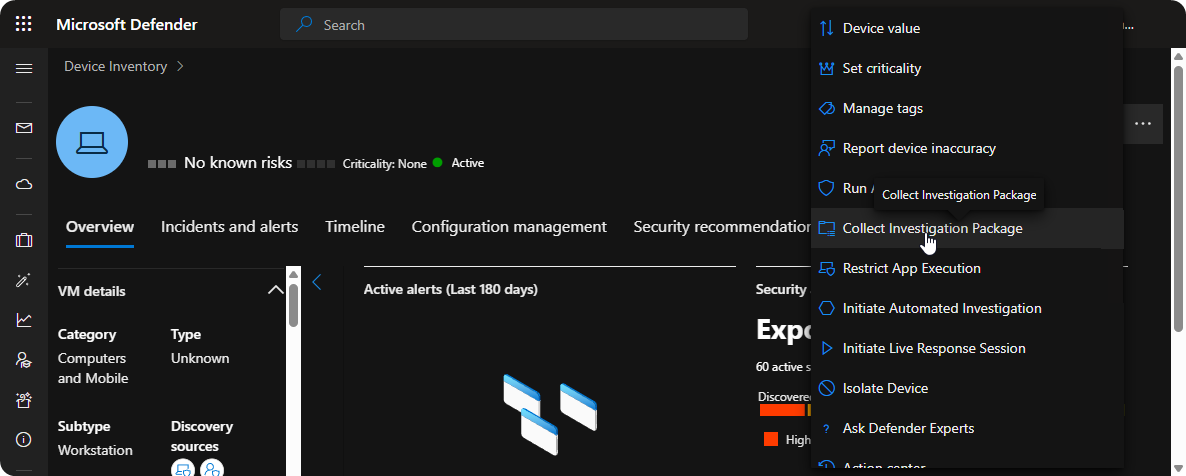This screenshot has width=1186, height=476.
Task: Choose Collect Investigation Package menu item
Action: 932,228
